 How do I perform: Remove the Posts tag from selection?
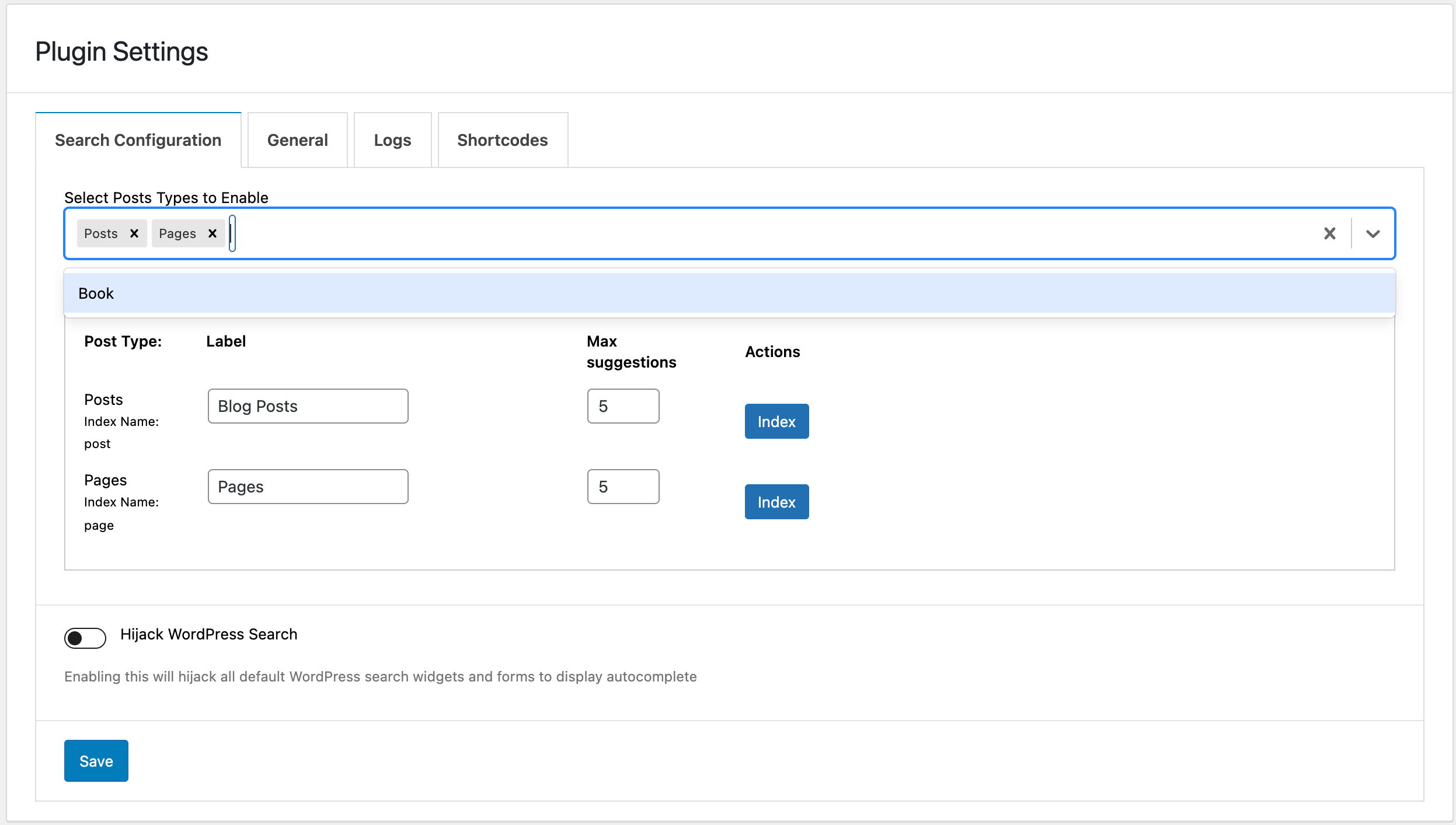coord(134,233)
